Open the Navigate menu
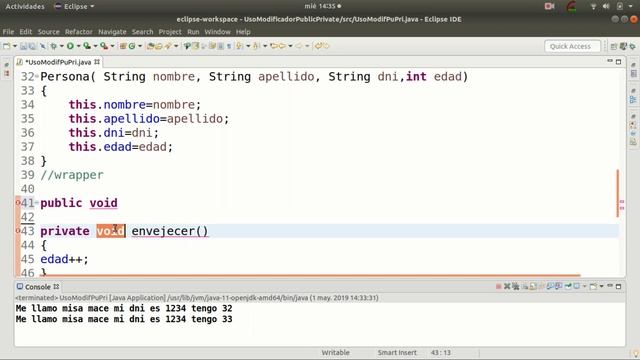This screenshot has height=360, width=640. coord(112,32)
